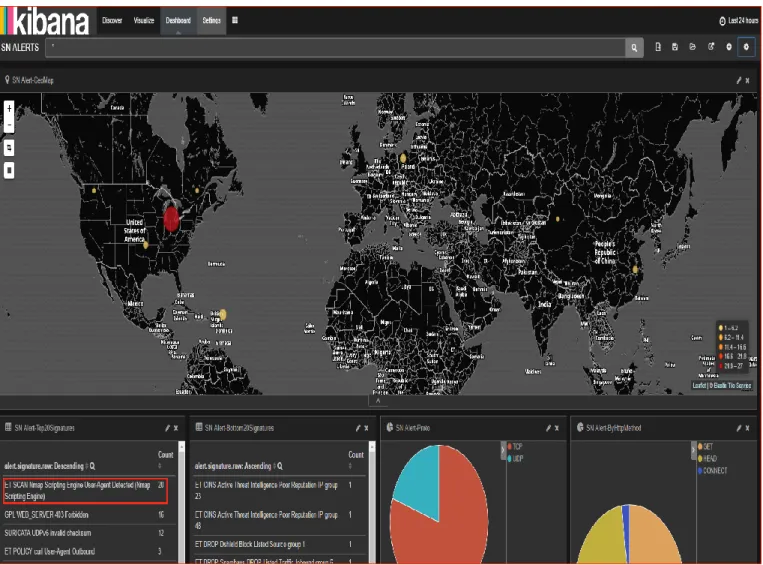Image resolution: width=763 pixels, height=565 pixels.
Task: Click the Leaflet attribution link
Action: click(x=699, y=385)
